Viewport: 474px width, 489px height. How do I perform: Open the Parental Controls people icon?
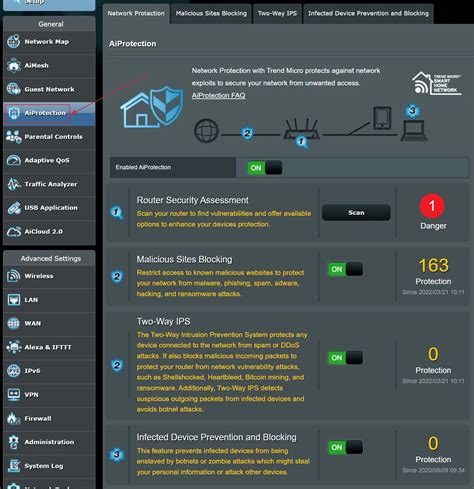point(14,137)
